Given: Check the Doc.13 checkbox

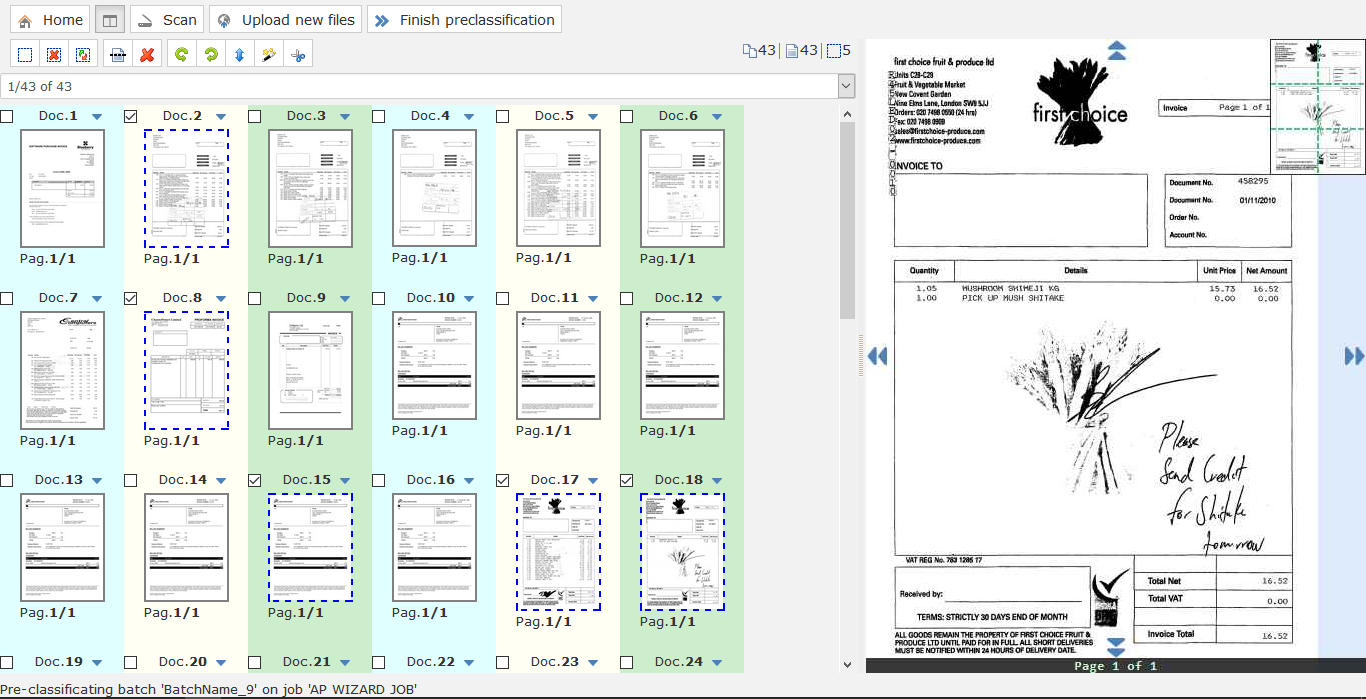Looking at the screenshot, I should [x=7, y=480].
